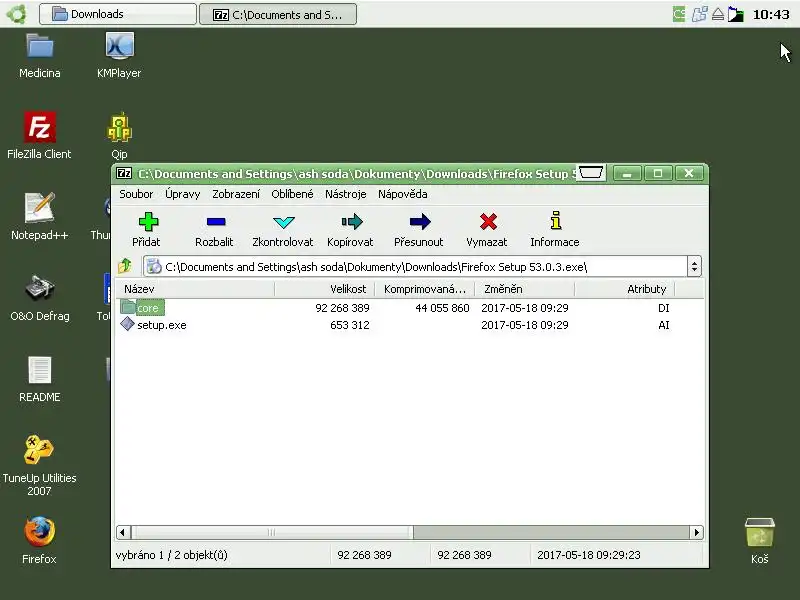800x600 pixels.
Task: Open the Zobrazení menu
Action: pyautogui.click(x=236, y=194)
